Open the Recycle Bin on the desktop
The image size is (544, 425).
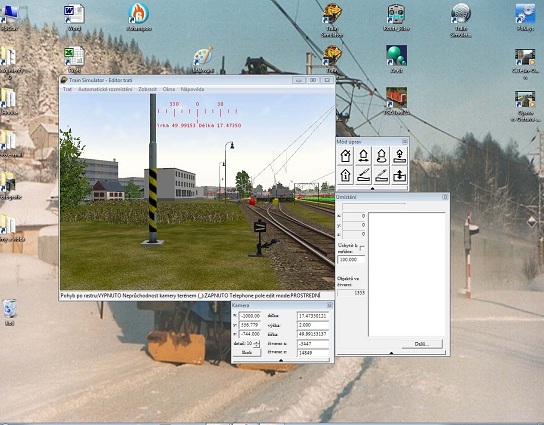click(9, 312)
